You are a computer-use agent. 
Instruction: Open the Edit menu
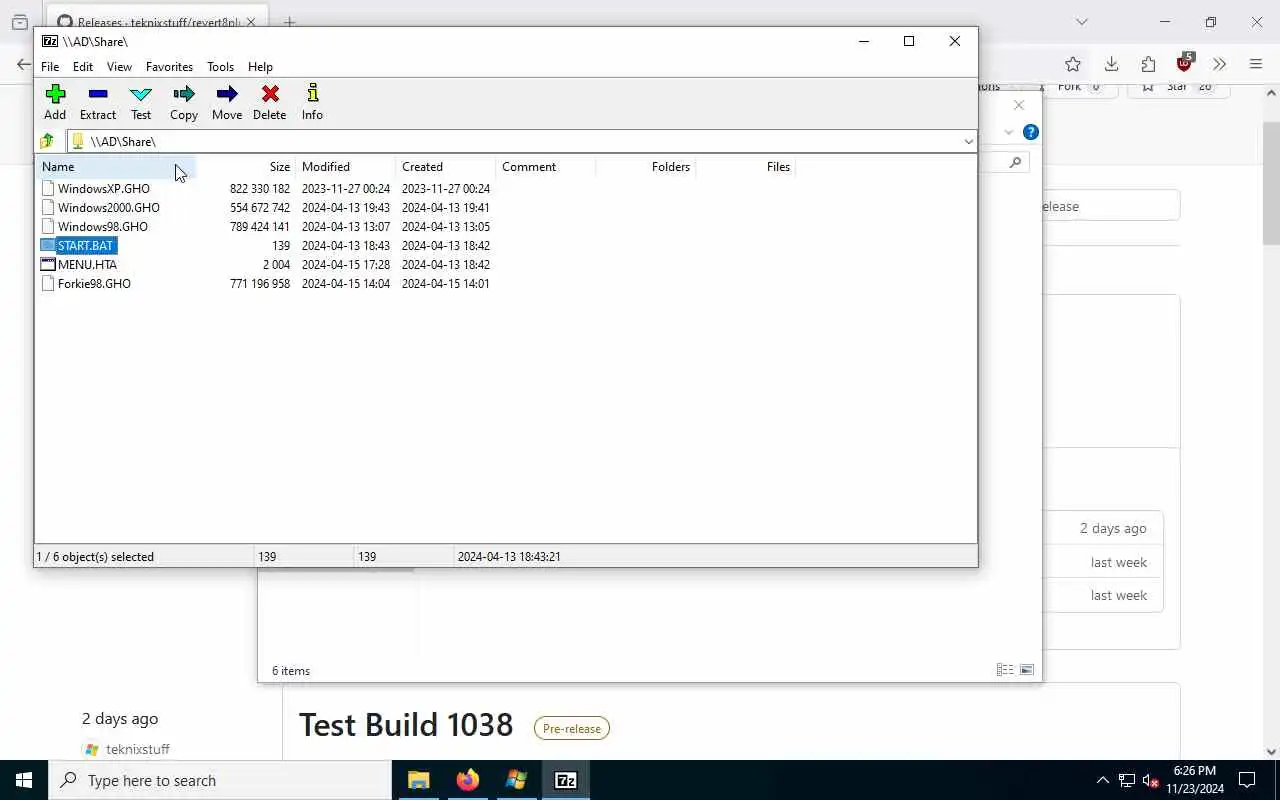pyautogui.click(x=83, y=67)
